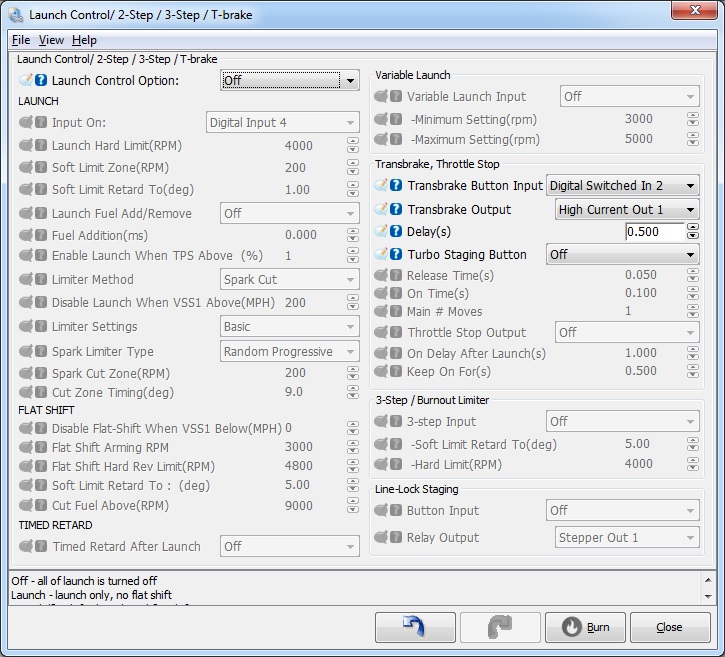Click the help icon for Turbo Staging Button
The width and height of the screenshot is (725, 657).
point(396,255)
